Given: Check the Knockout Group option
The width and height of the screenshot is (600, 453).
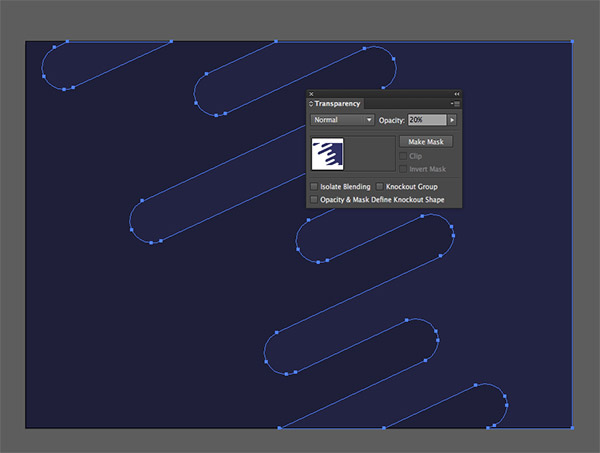Looking at the screenshot, I should click(380, 187).
